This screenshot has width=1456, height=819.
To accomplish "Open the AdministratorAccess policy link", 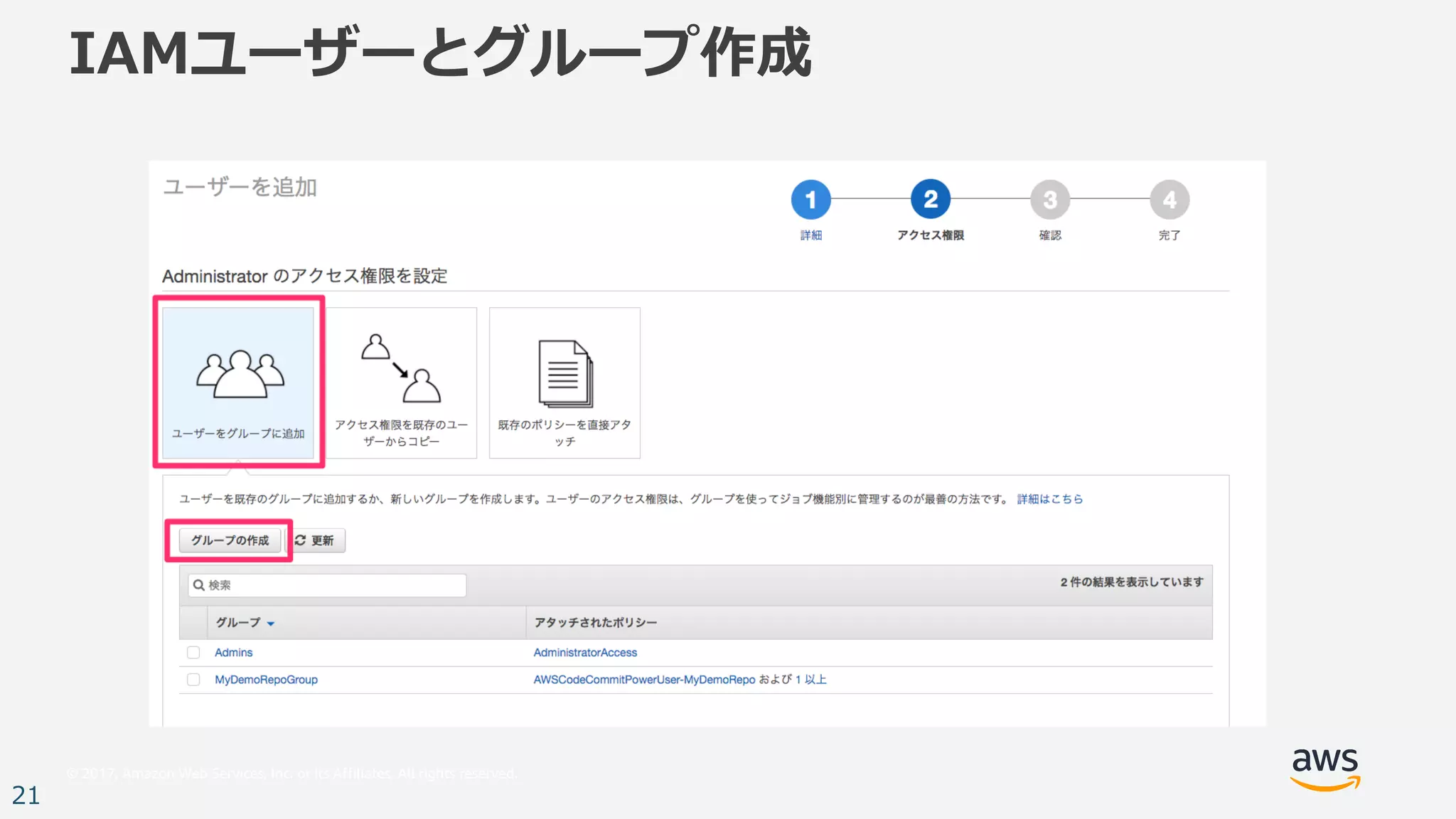I will coord(584,653).
